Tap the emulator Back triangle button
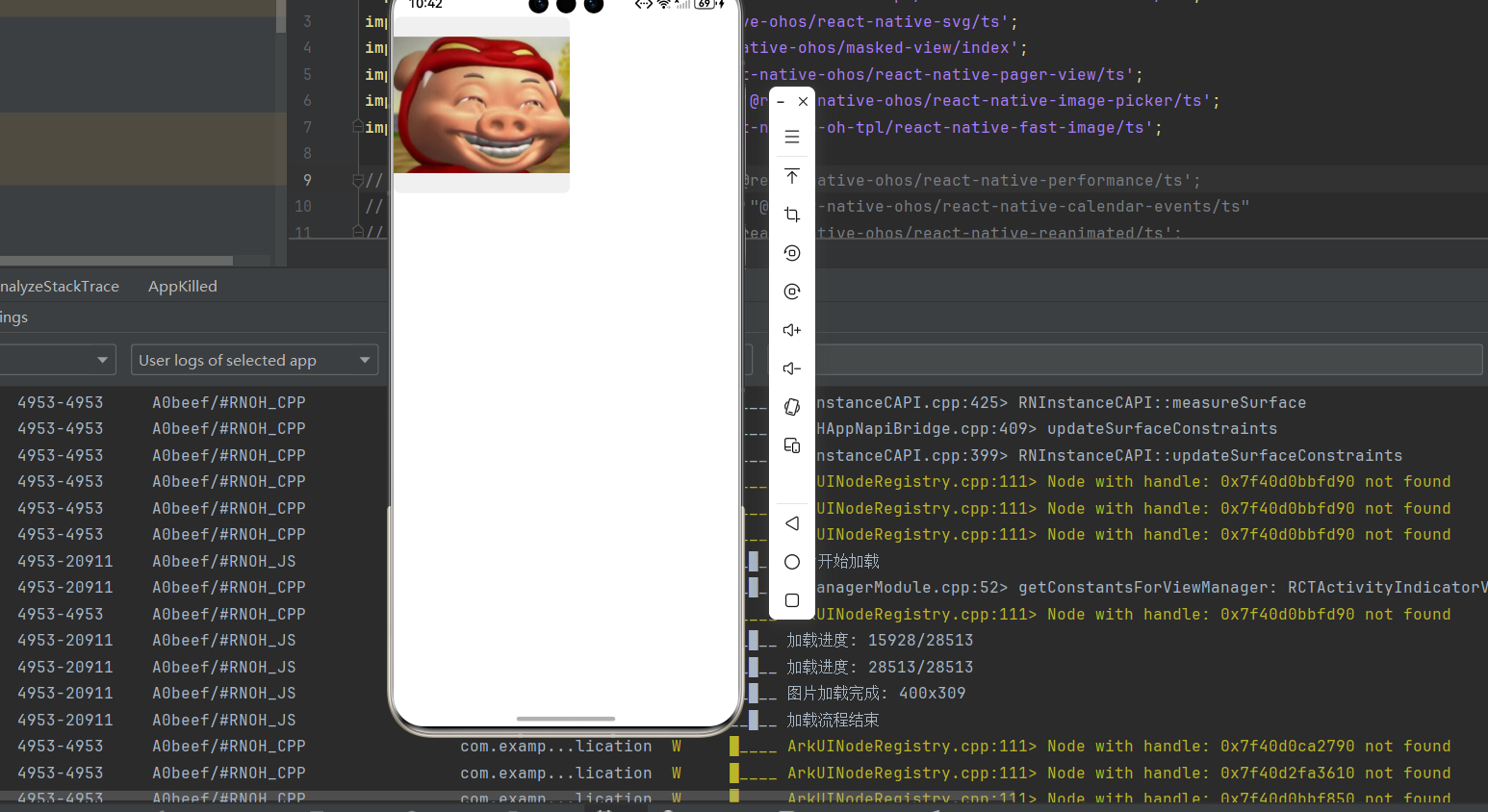 point(792,523)
